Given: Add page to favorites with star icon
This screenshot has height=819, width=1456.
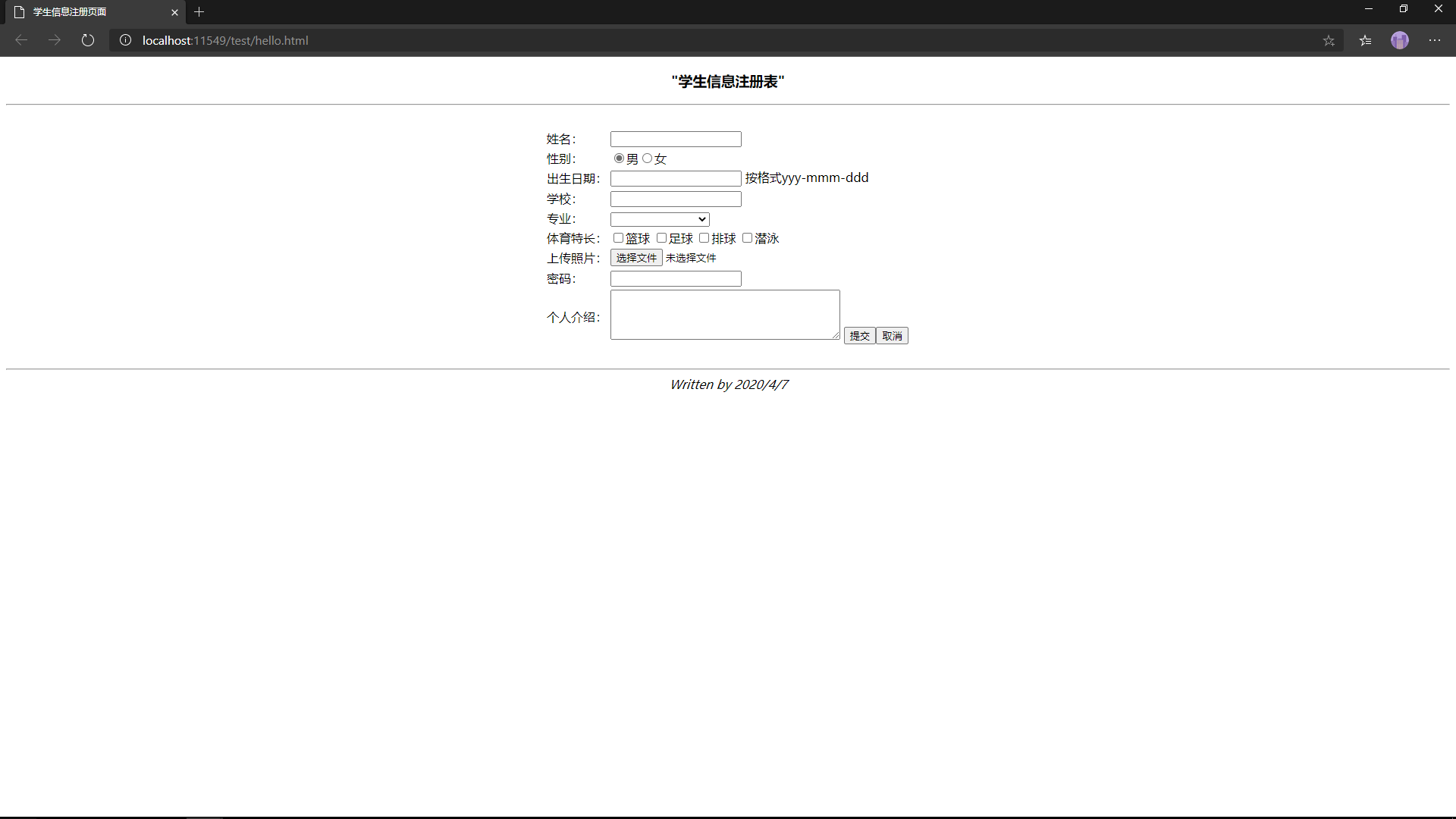Looking at the screenshot, I should [1329, 40].
